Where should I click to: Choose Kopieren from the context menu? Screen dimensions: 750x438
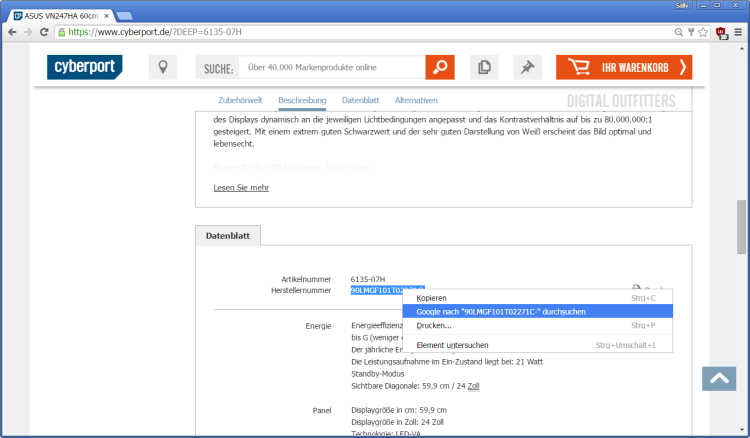click(x=432, y=298)
